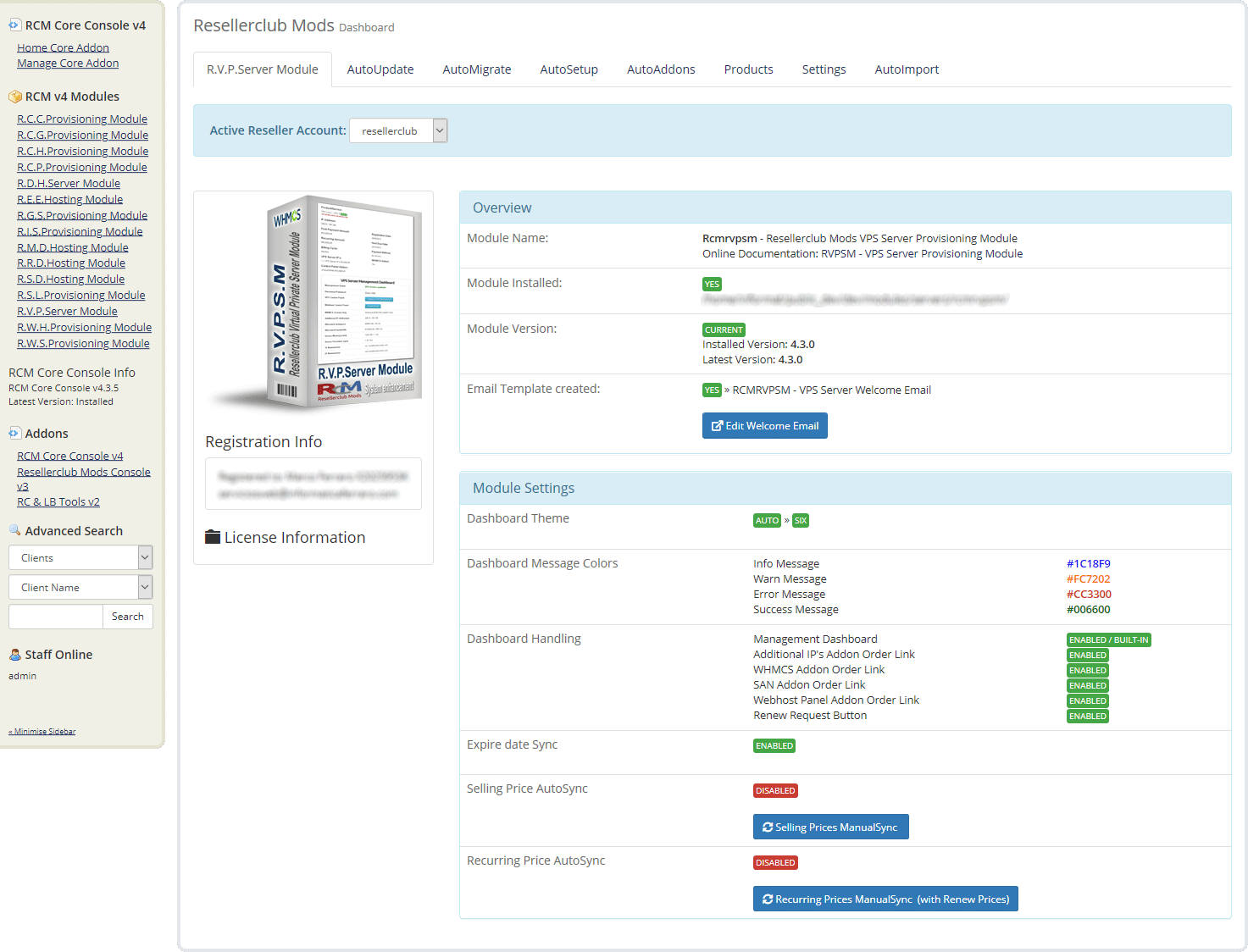
Task: Click Renew Request Button ENABLED badge
Action: click(x=1088, y=716)
